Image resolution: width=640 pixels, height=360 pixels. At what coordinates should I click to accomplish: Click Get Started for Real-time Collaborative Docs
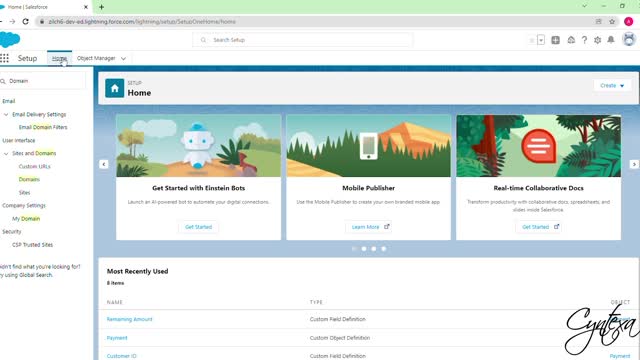539,227
